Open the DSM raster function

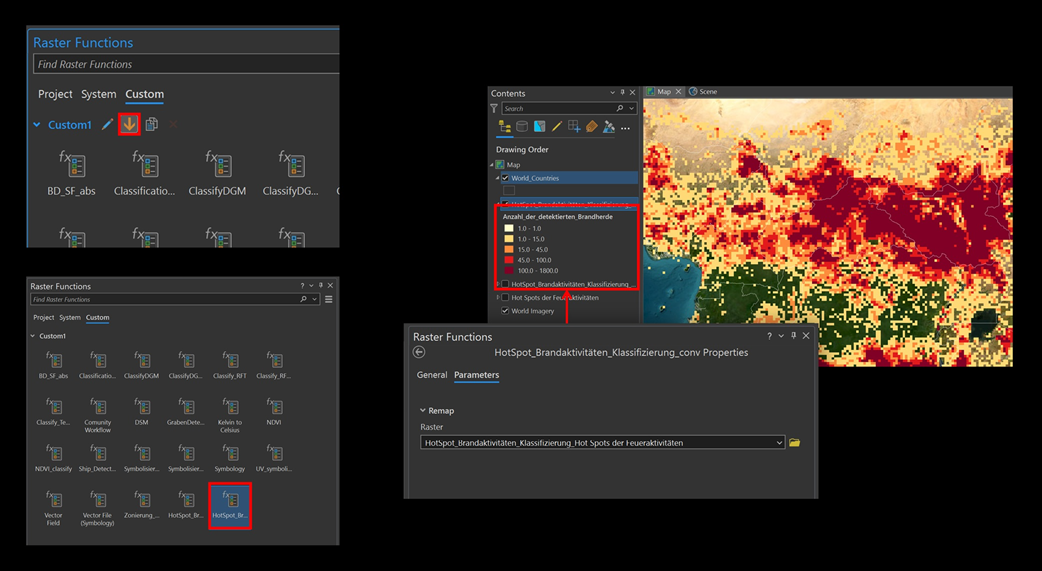[x=142, y=412]
